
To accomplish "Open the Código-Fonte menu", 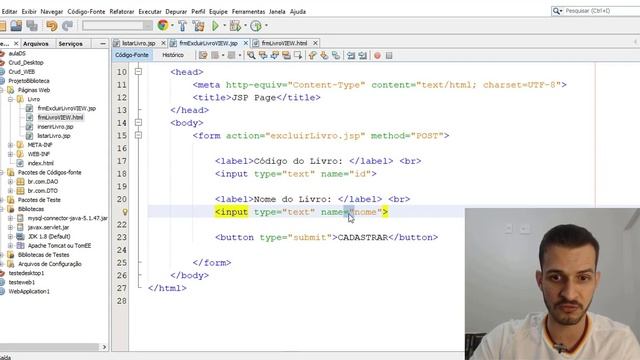I will tap(86, 11).
